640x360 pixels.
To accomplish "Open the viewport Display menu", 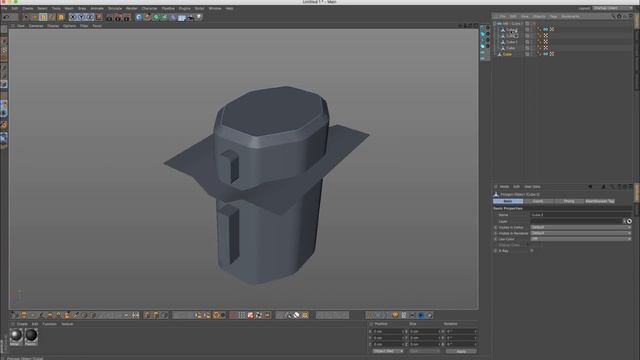I will pyautogui.click(x=53, y=26).
